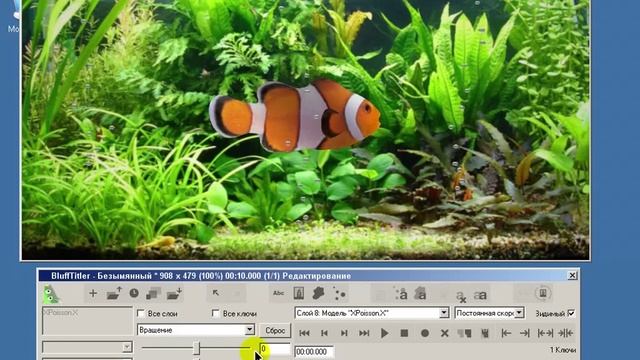
Task: Click the rotation value slider handle
Action: [x=196, y=348]
